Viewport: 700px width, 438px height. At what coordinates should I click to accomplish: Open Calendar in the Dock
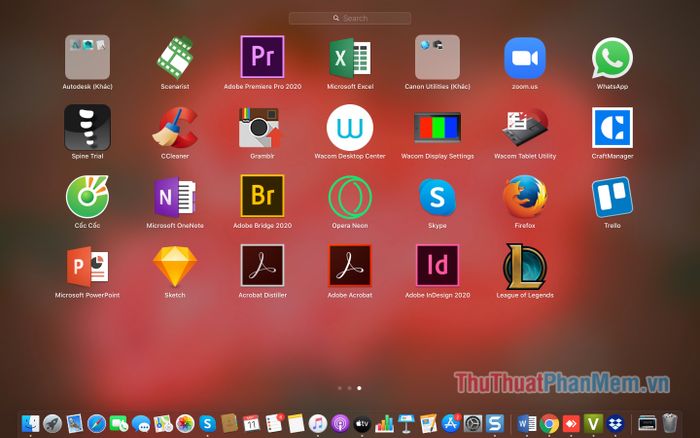(251, 423)
